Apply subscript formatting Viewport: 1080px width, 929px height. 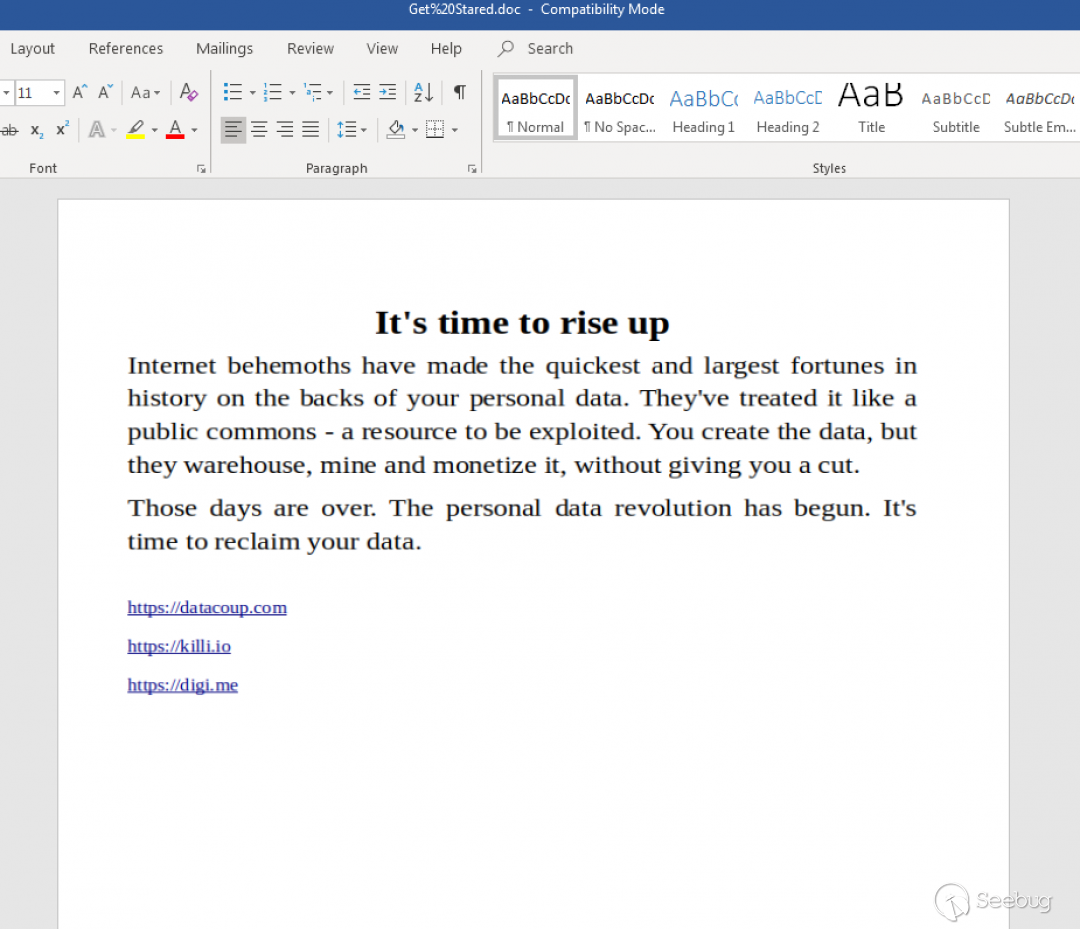point(37,130)
